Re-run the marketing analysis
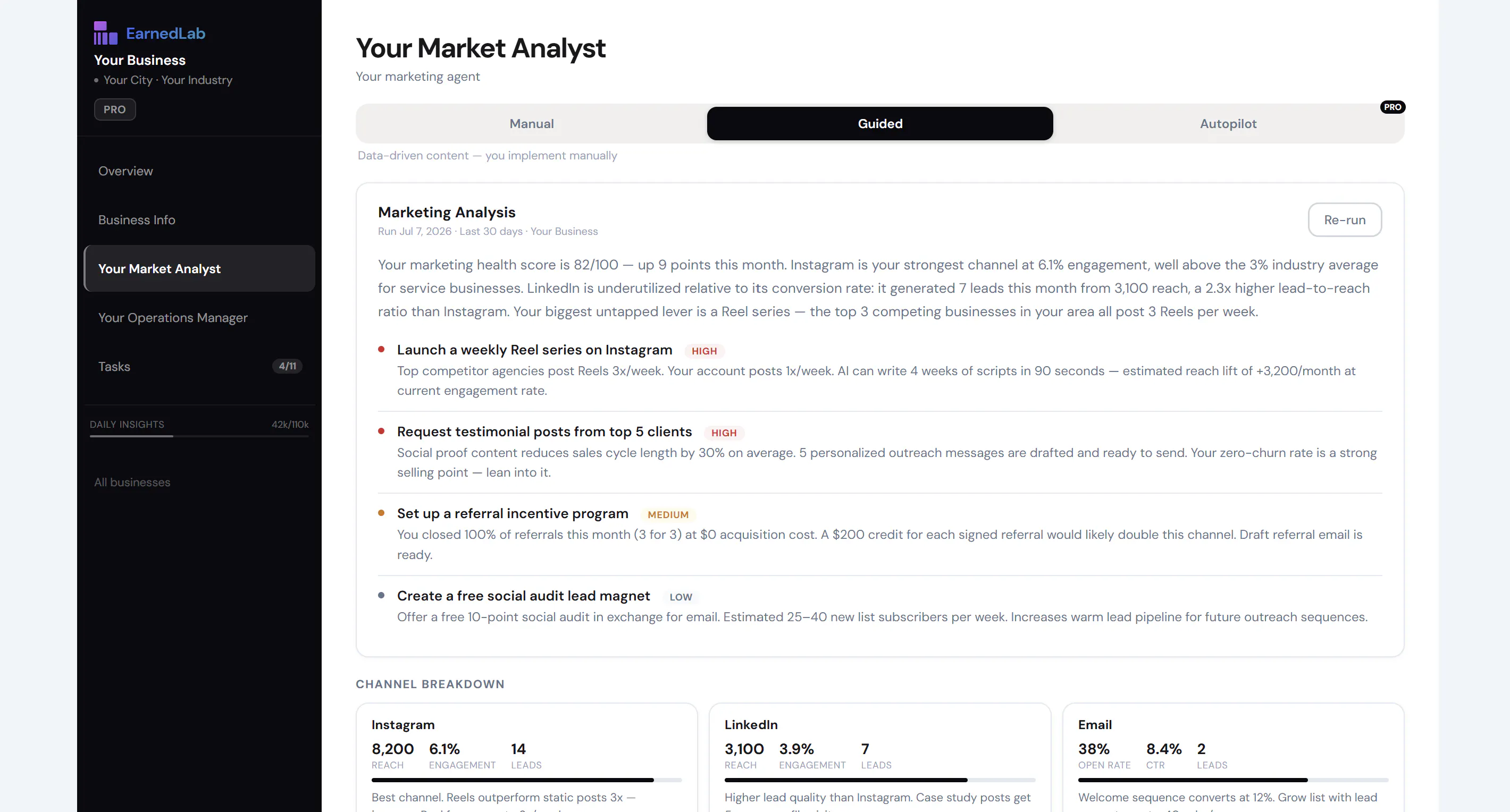Viewport: 1510px width, 812px height. click(1345, 219)
